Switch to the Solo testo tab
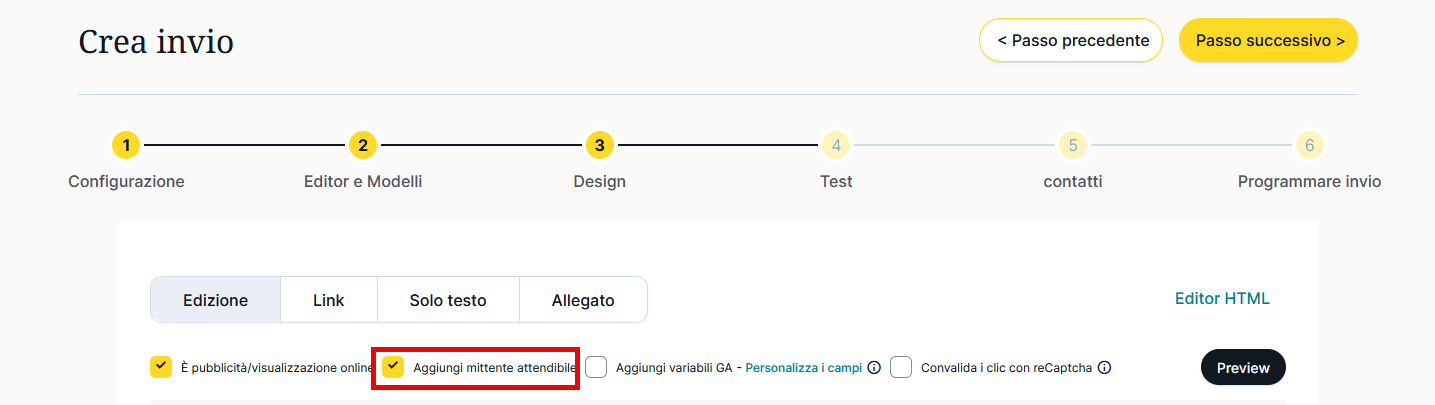 [448, 300]
